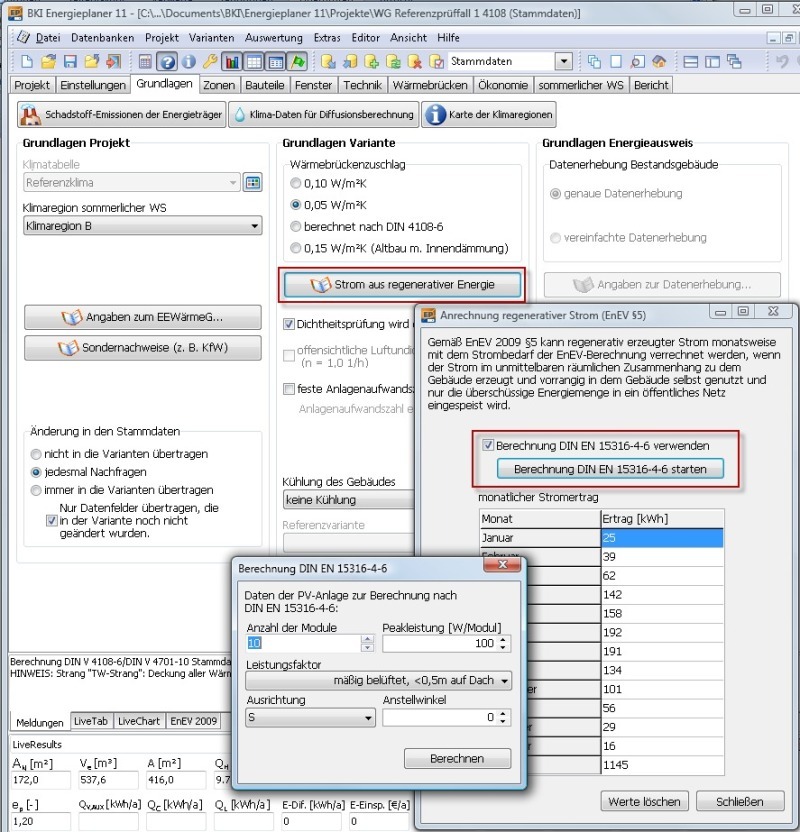Toggle 'Nur Datenfelder übertragen' checkbox
The width and height of the screenshot is (800, 832).
51,521
